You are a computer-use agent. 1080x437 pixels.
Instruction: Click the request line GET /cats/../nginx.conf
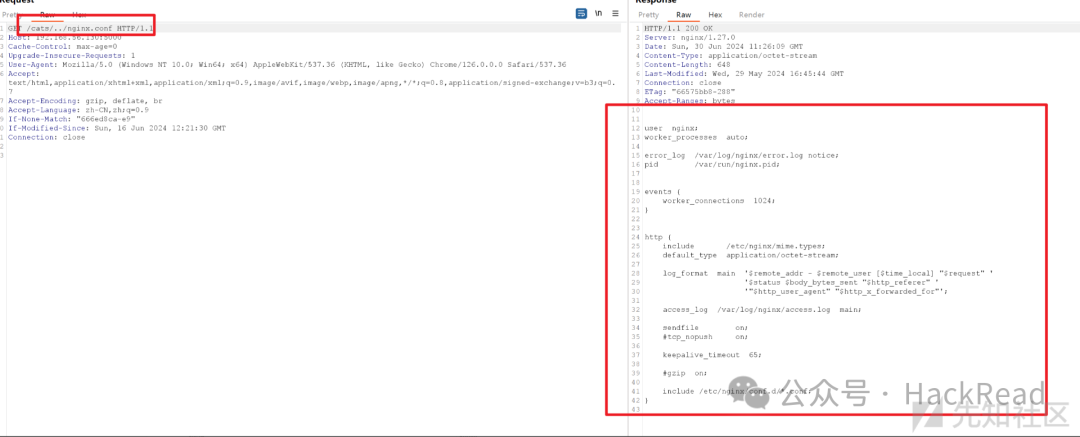tap(81, 28)
